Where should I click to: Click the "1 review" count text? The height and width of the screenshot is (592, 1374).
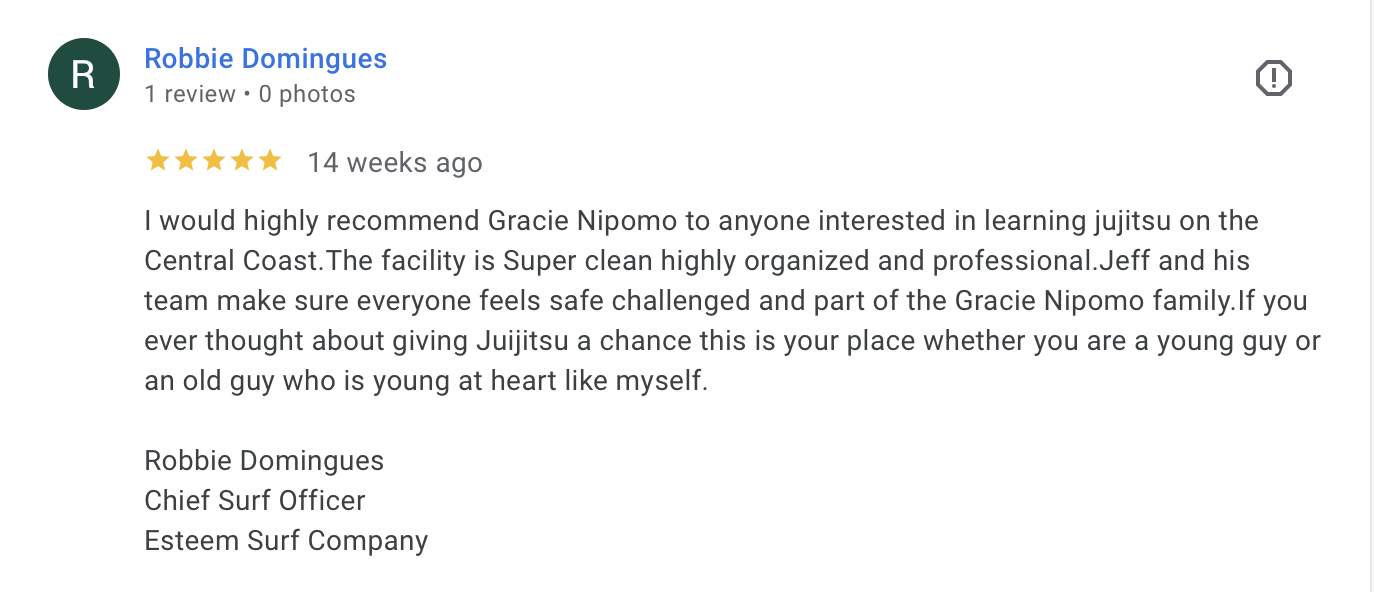pos(189,94)
